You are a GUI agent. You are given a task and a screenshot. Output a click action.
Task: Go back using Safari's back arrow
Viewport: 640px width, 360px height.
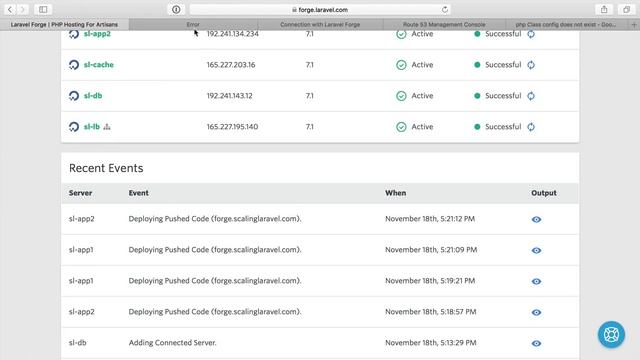(x=10, y=9)
